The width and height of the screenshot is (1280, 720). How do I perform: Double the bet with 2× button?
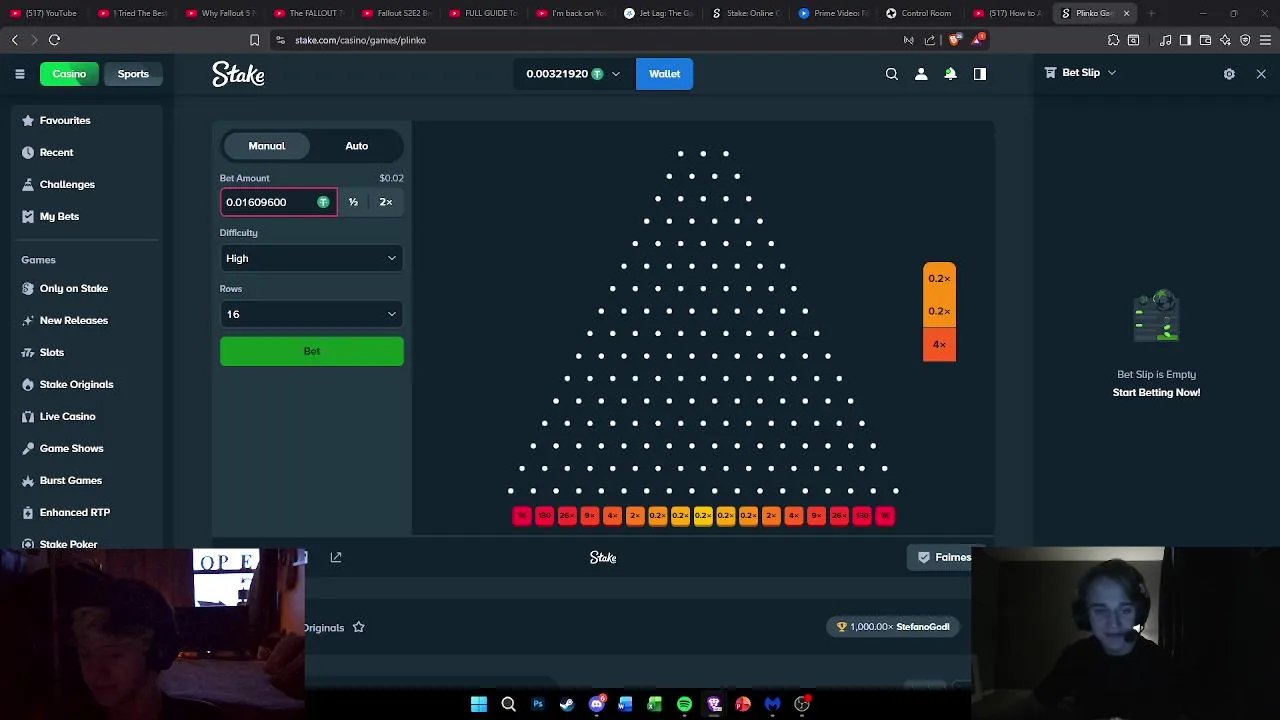point(386,202)
